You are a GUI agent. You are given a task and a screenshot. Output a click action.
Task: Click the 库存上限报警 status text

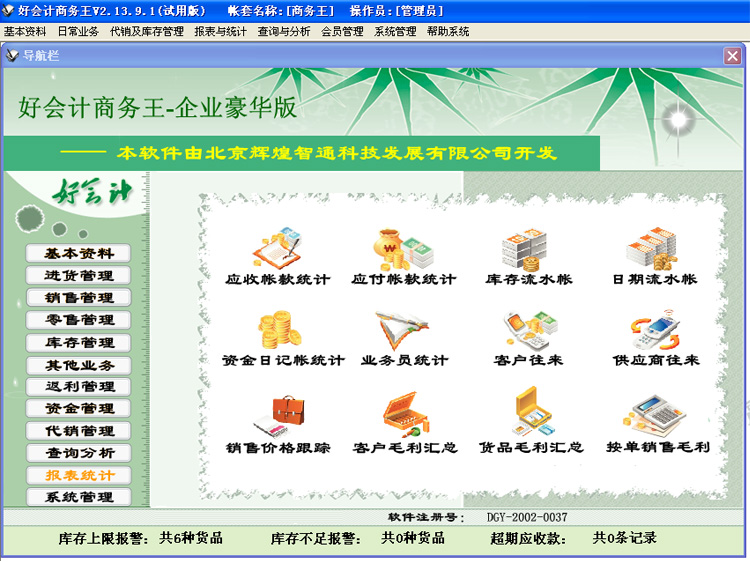[103, 539]
